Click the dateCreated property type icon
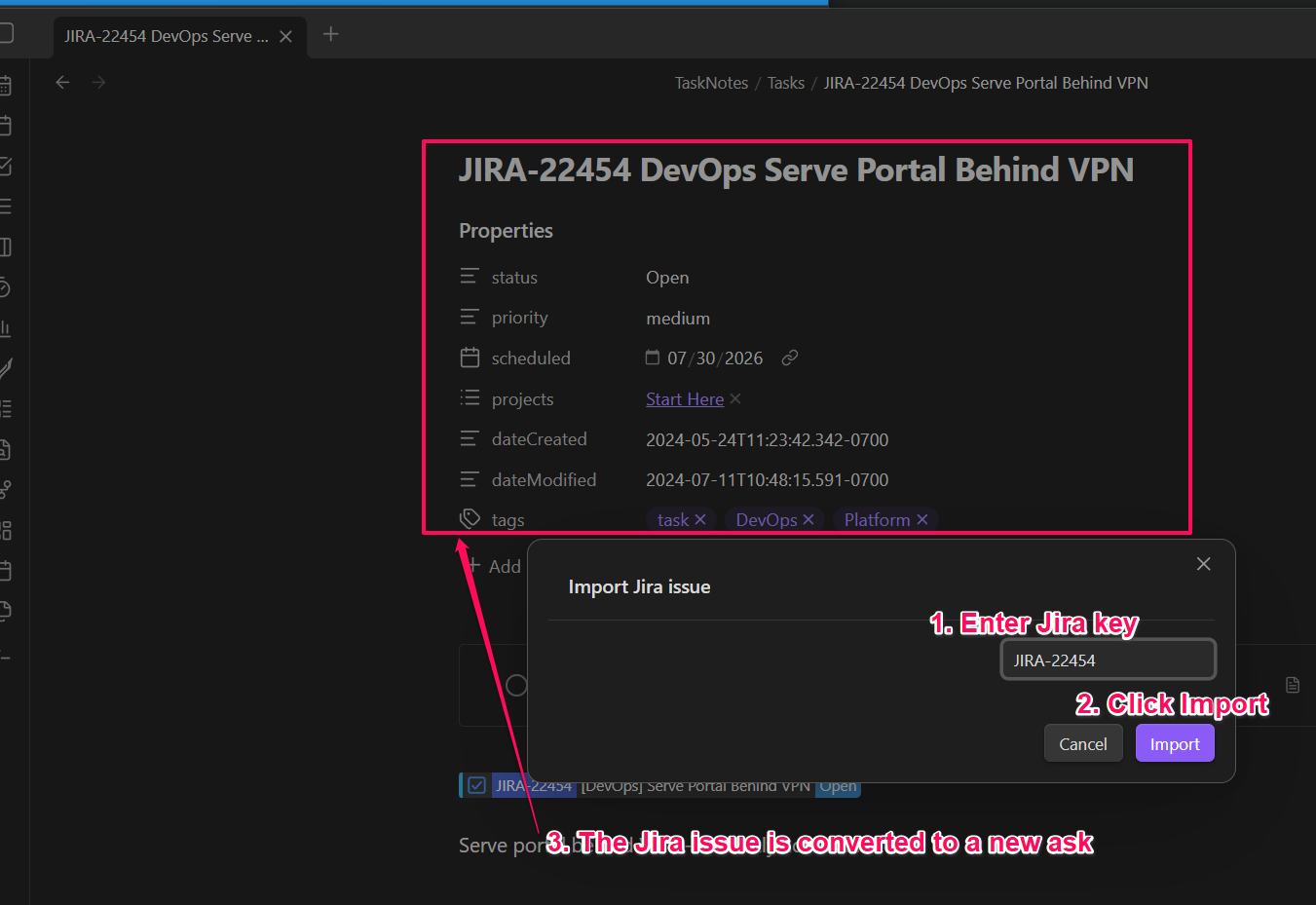The height and width of the screenshot is (905, 1316). click(x=470, y=439)
